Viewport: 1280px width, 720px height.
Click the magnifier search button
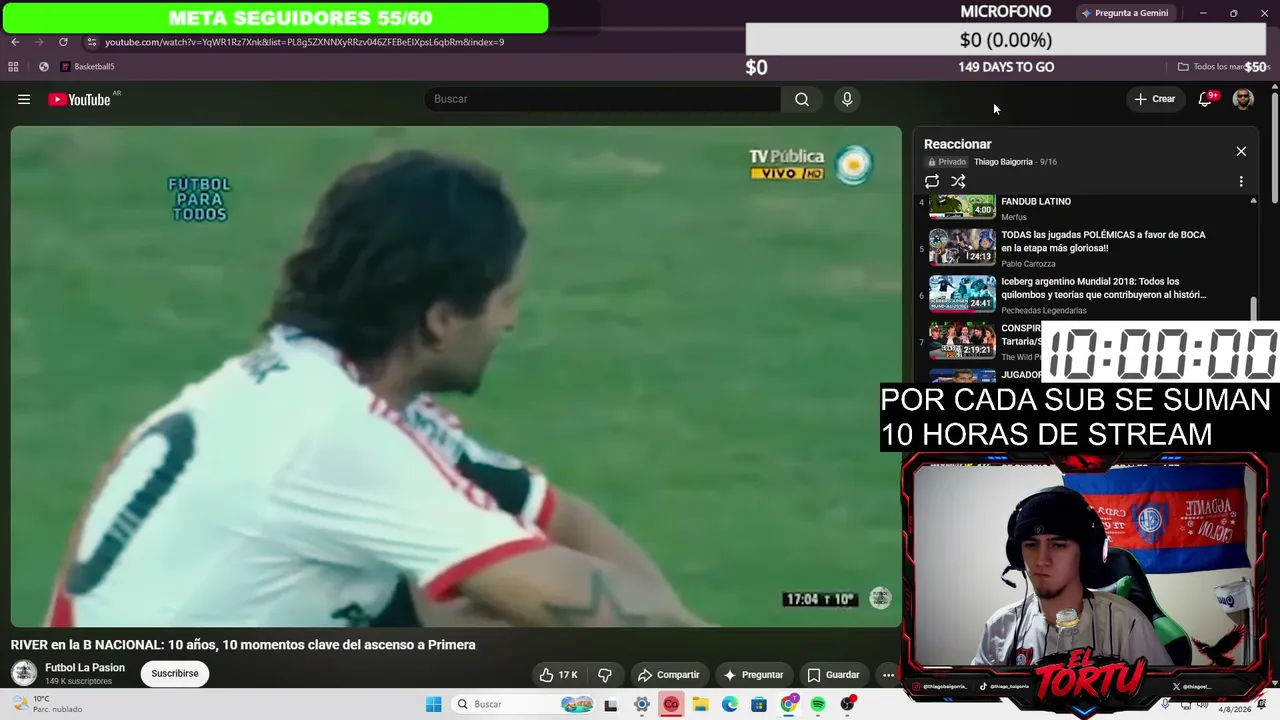click(x=802, y=99)
